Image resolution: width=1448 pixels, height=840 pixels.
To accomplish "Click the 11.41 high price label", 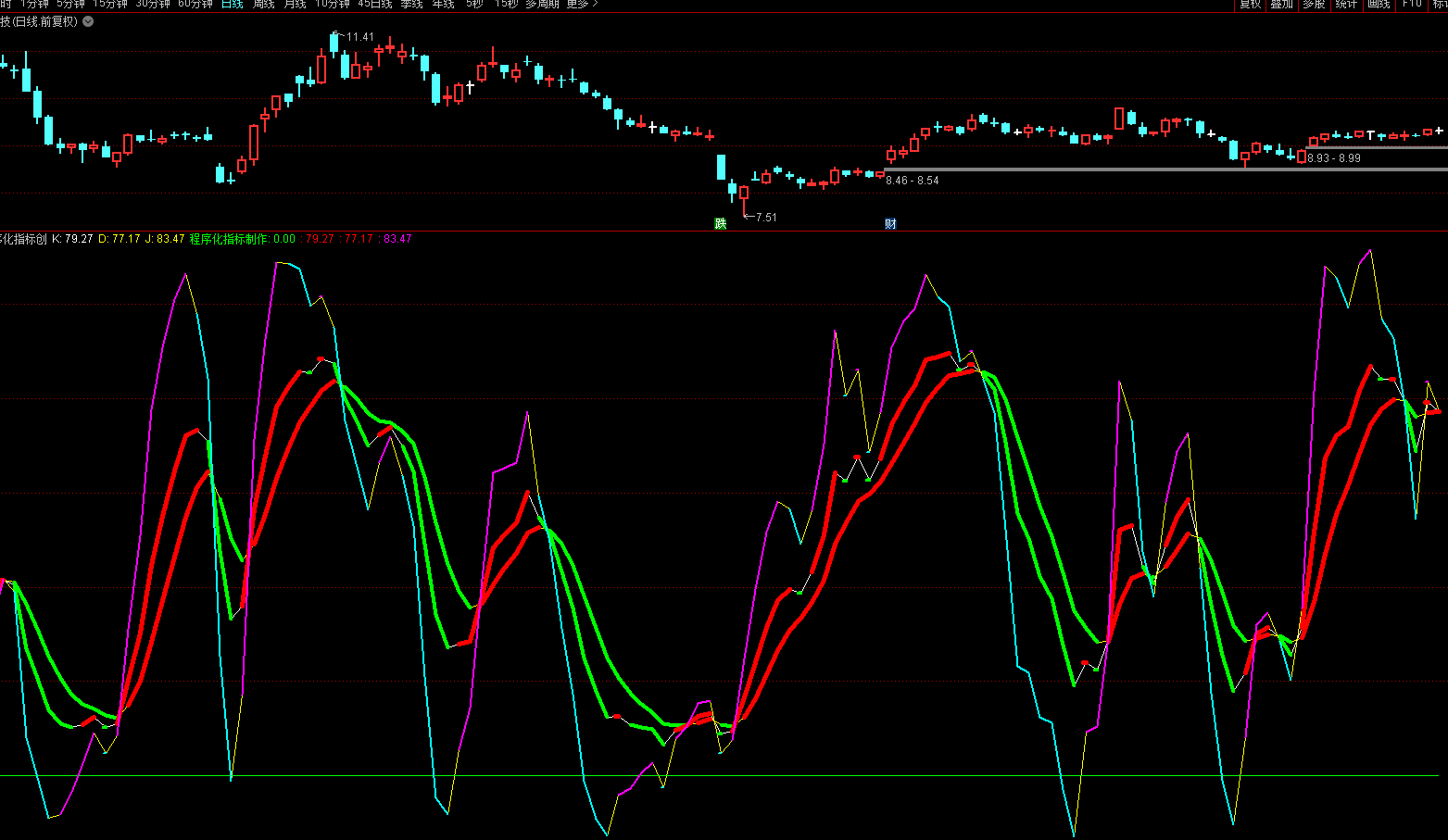I will [359, 37].
